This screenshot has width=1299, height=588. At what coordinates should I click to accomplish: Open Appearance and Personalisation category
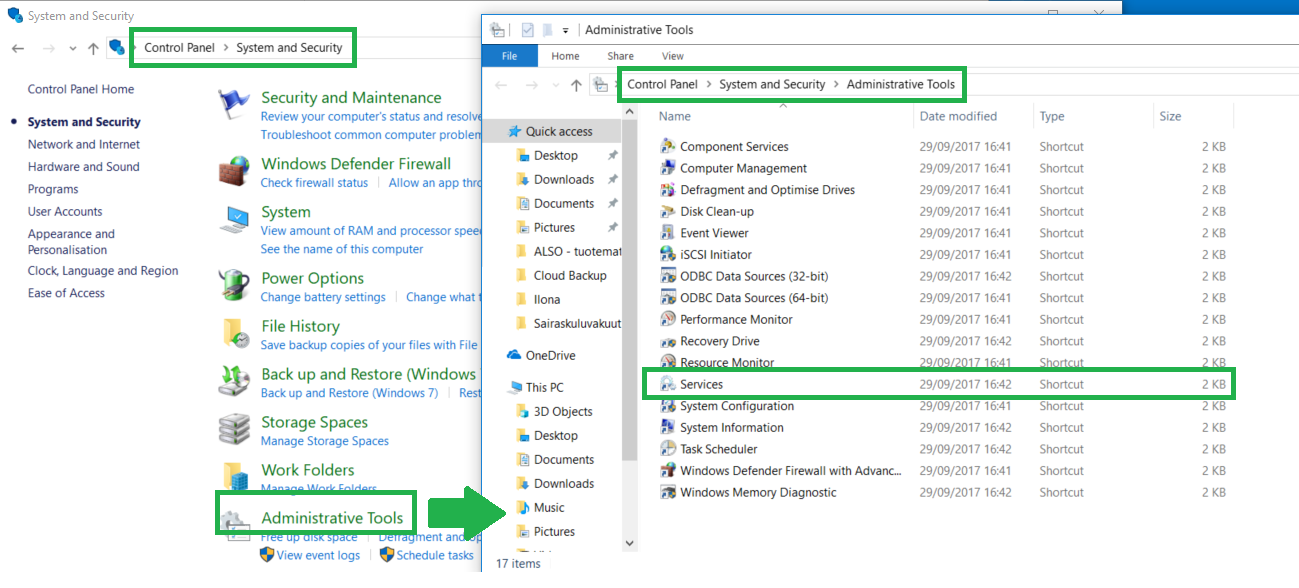point(71,242)
